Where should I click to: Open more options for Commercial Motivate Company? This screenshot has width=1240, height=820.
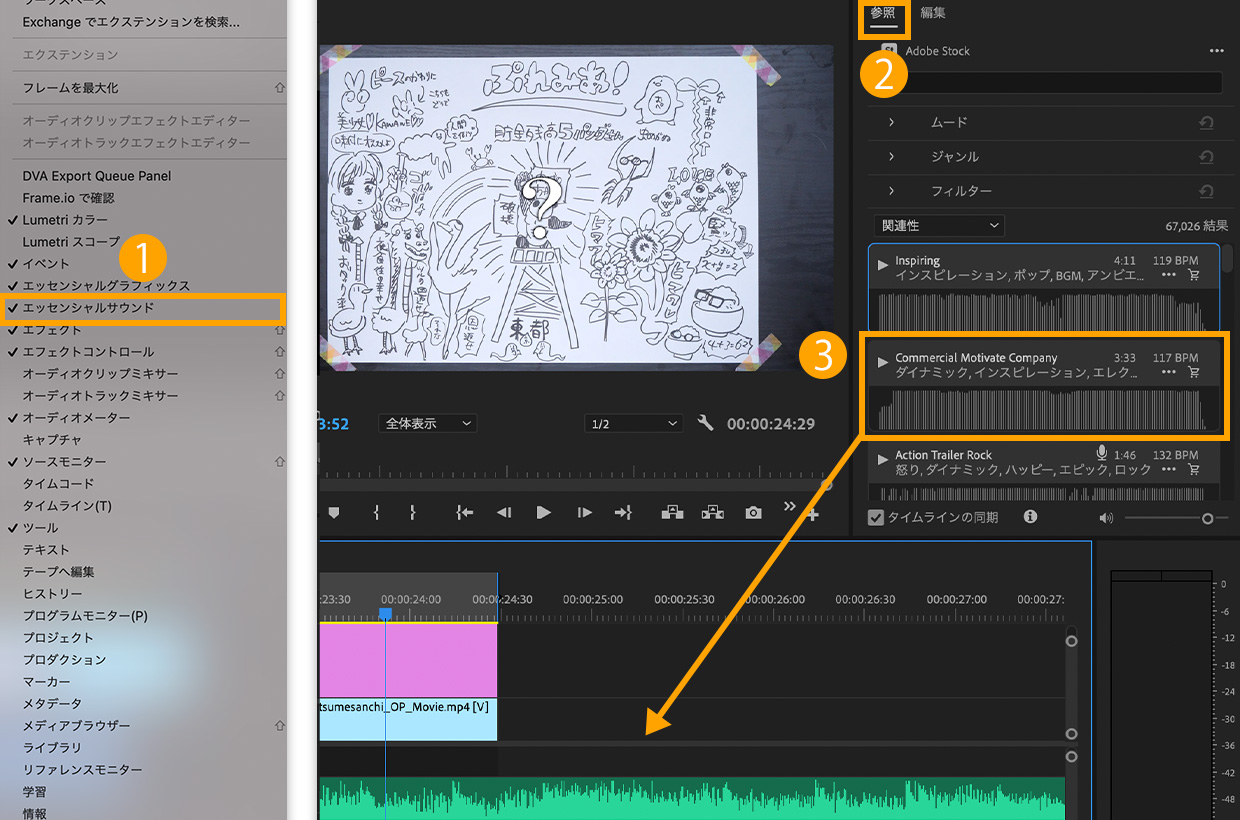1169,372
